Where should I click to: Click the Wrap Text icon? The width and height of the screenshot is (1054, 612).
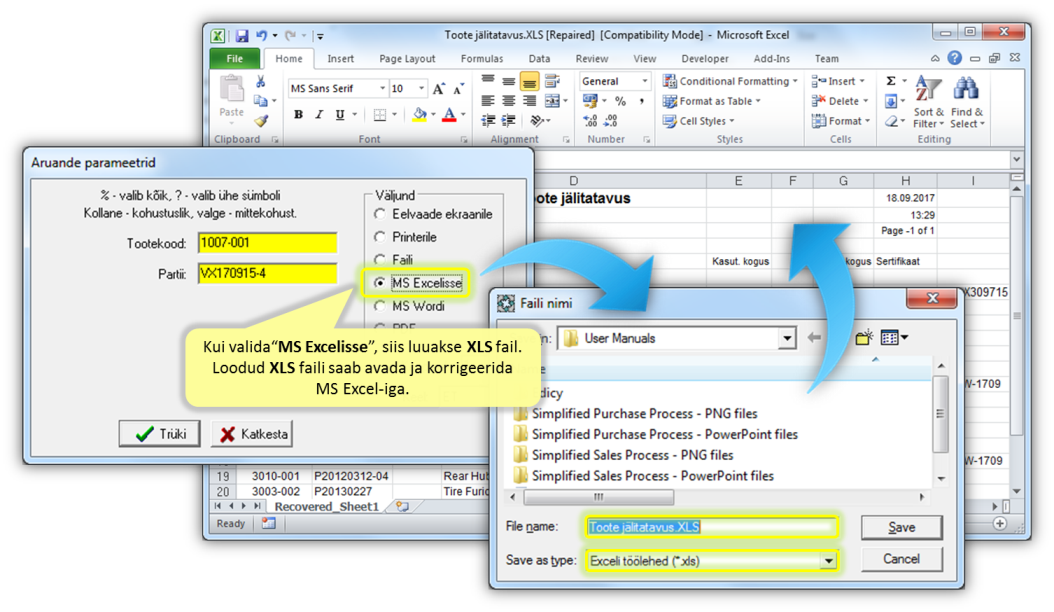552,81
